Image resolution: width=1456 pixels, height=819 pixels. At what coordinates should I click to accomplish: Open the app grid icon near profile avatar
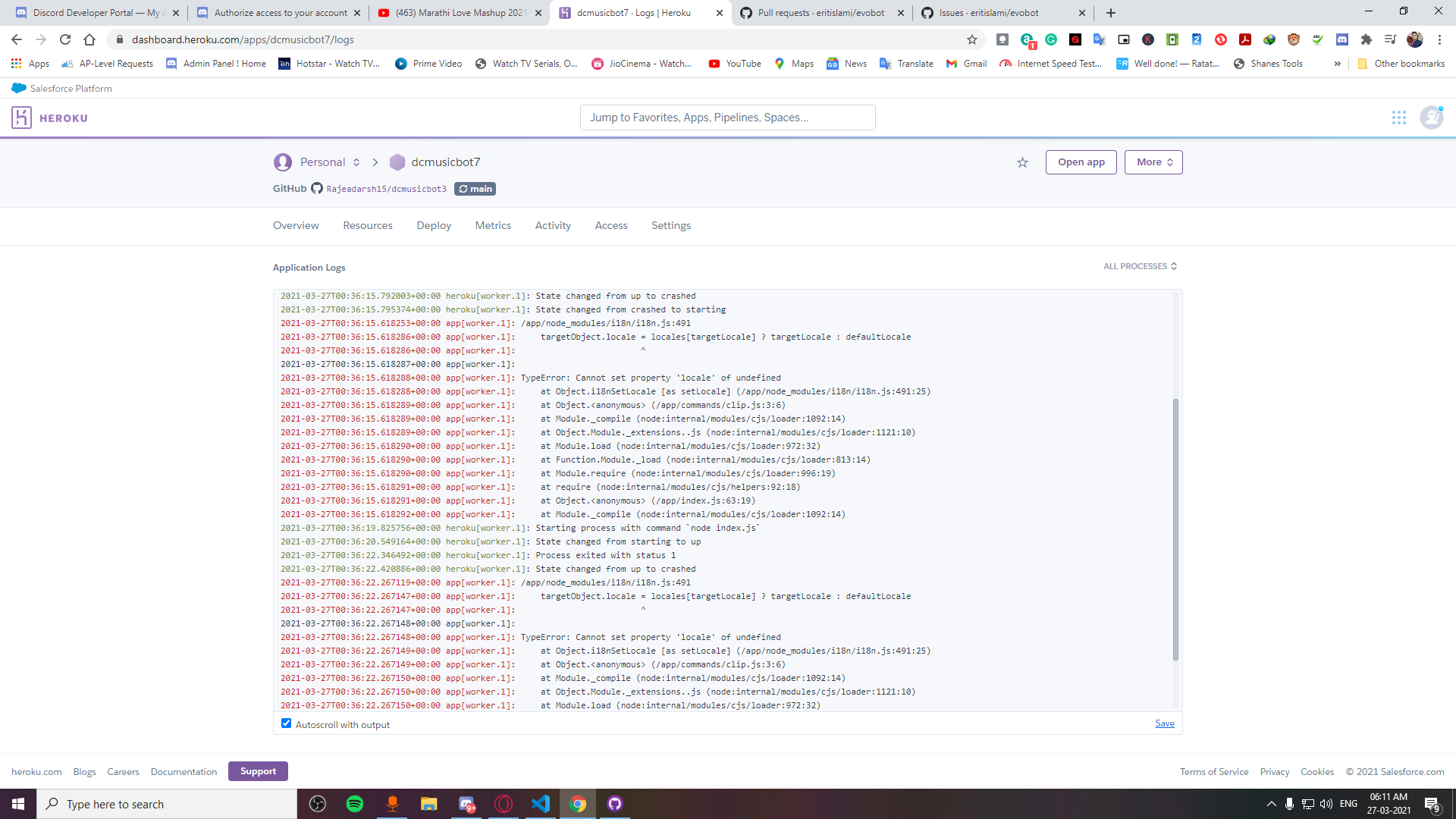(1399, 118)
